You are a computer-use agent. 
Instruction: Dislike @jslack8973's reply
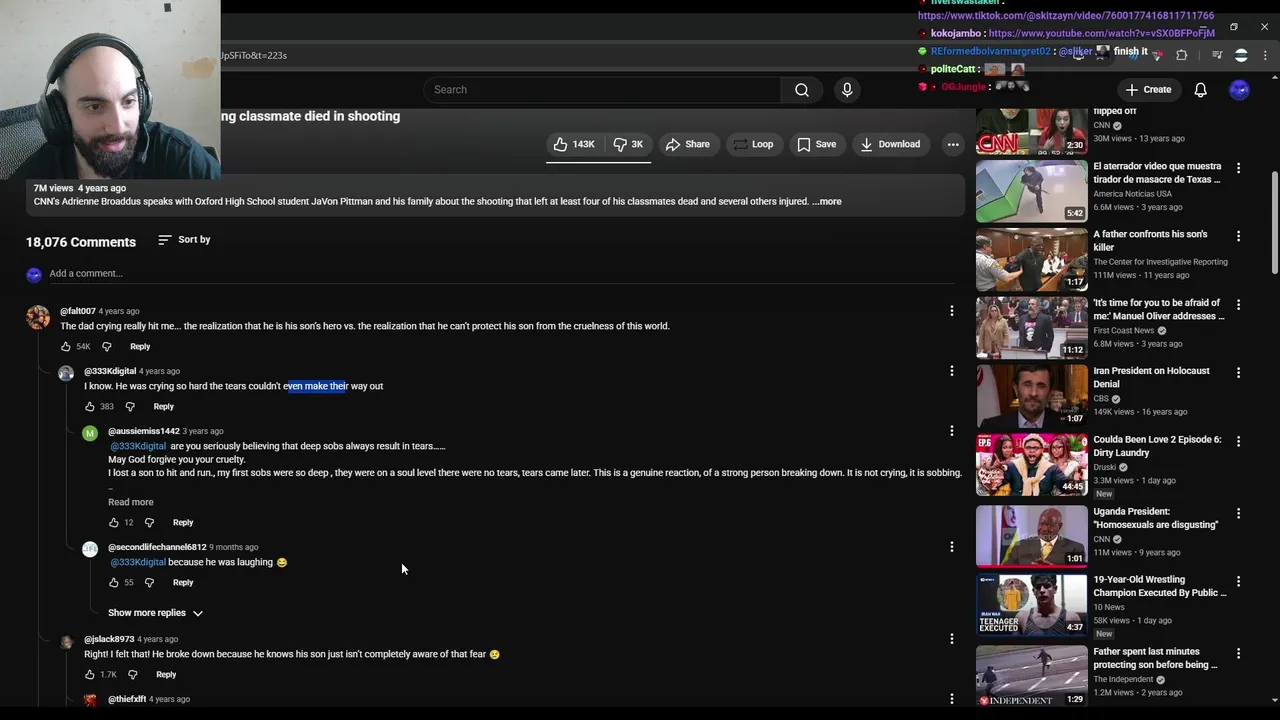coord(132,675)
